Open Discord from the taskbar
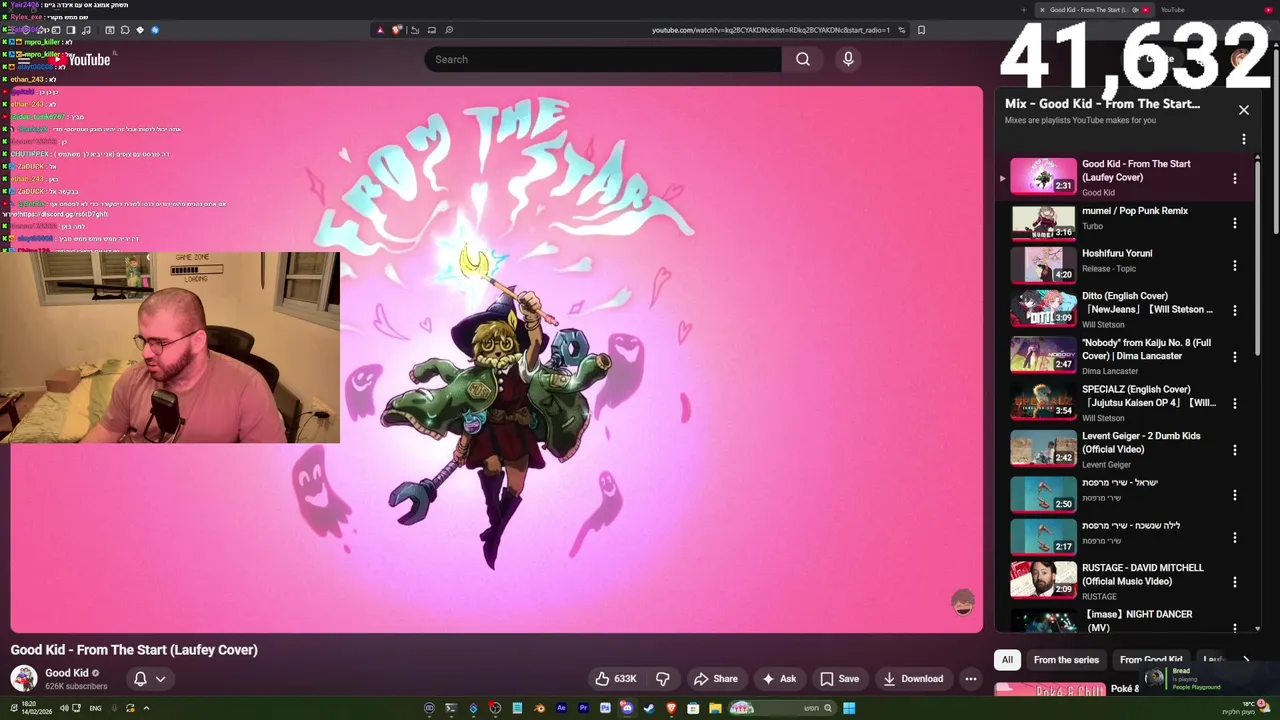 [x=627, y=708]
